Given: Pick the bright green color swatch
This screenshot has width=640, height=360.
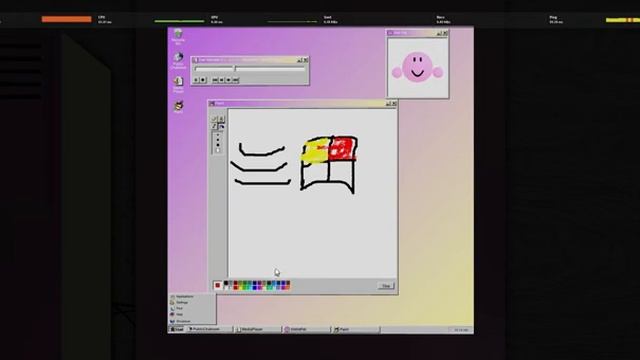Looking at the screenshot, I should pos(245,288).
